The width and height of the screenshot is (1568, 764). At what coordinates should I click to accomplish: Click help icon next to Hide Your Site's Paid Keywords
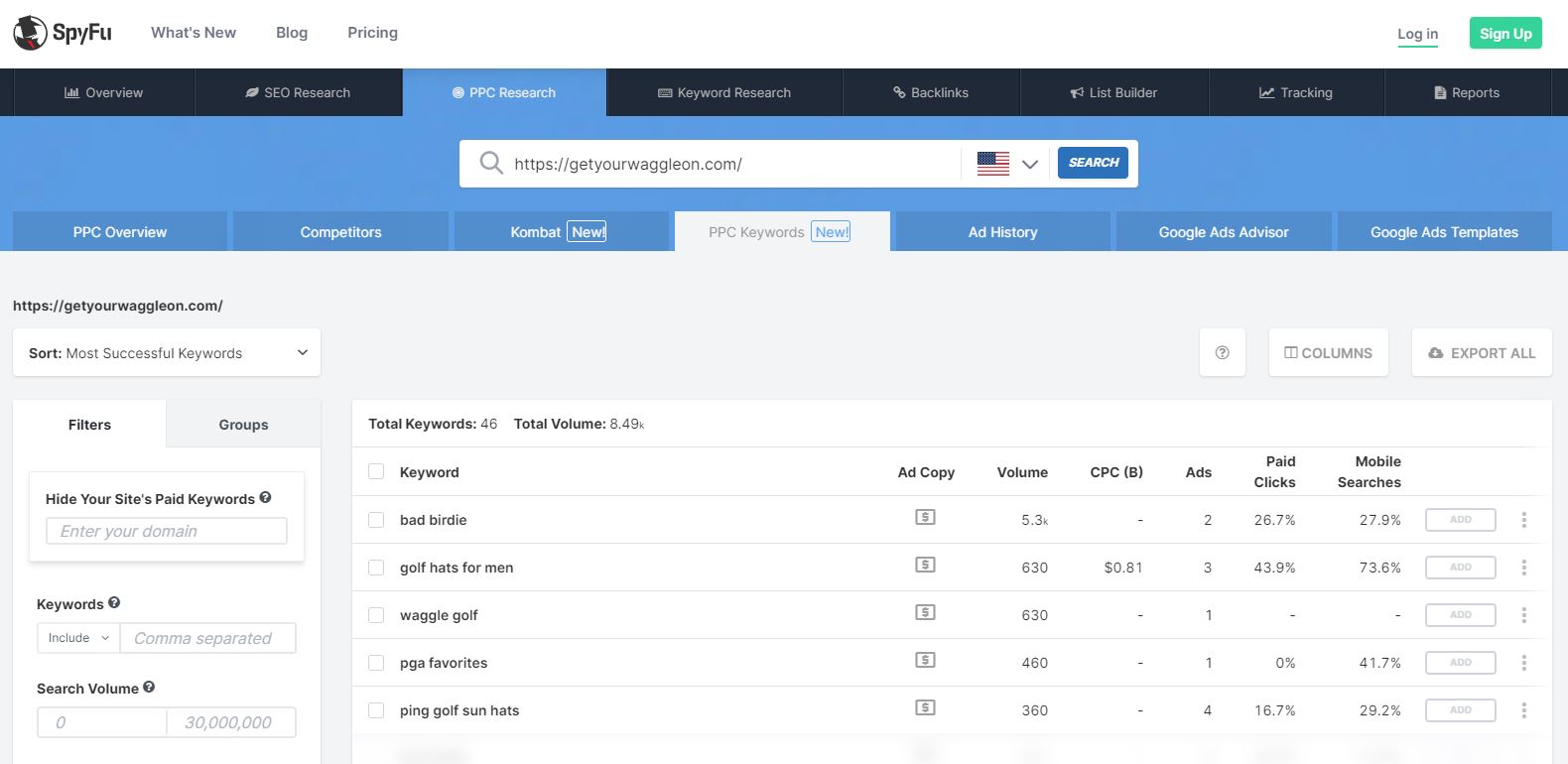pyautogui.click(x=265, y=498)
